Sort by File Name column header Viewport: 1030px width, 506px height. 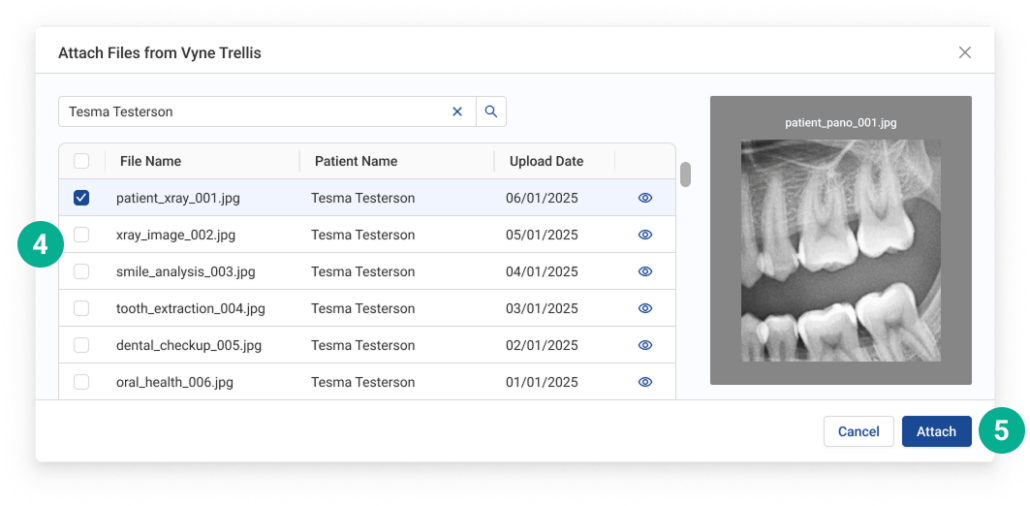(150, 161)
